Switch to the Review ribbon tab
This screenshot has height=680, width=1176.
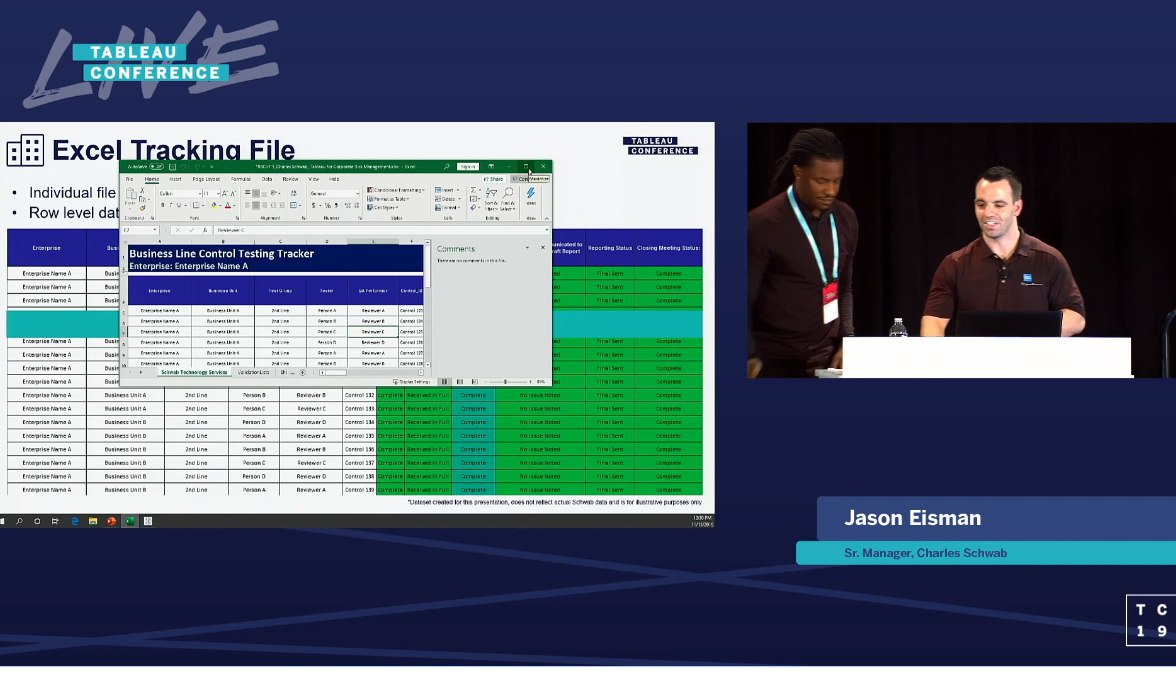point(290,179)
